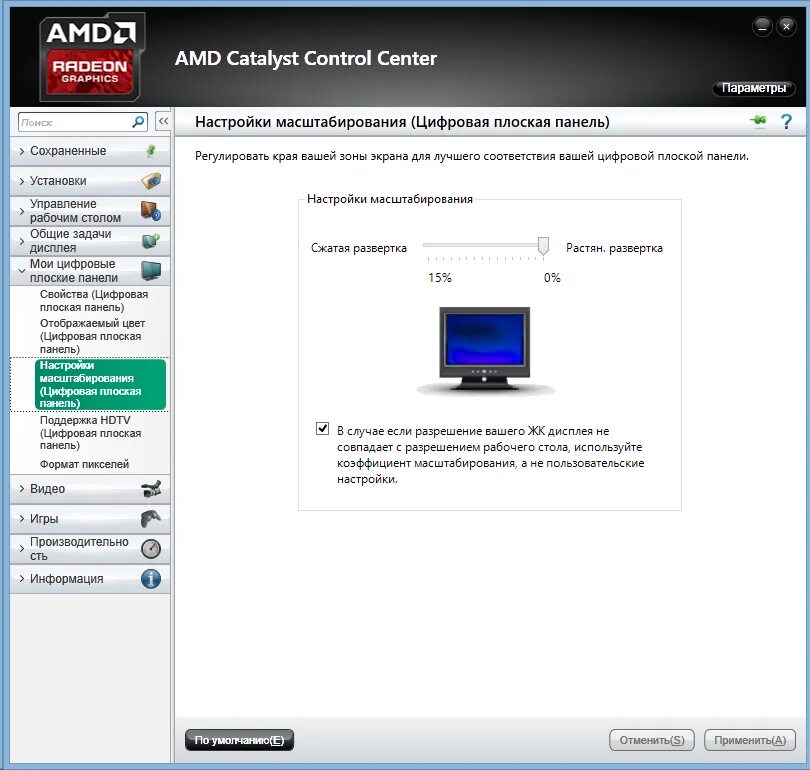The width and height of the screenshot is (810, 770).
Task: Click the Применить(А) button
Action: 750,740
